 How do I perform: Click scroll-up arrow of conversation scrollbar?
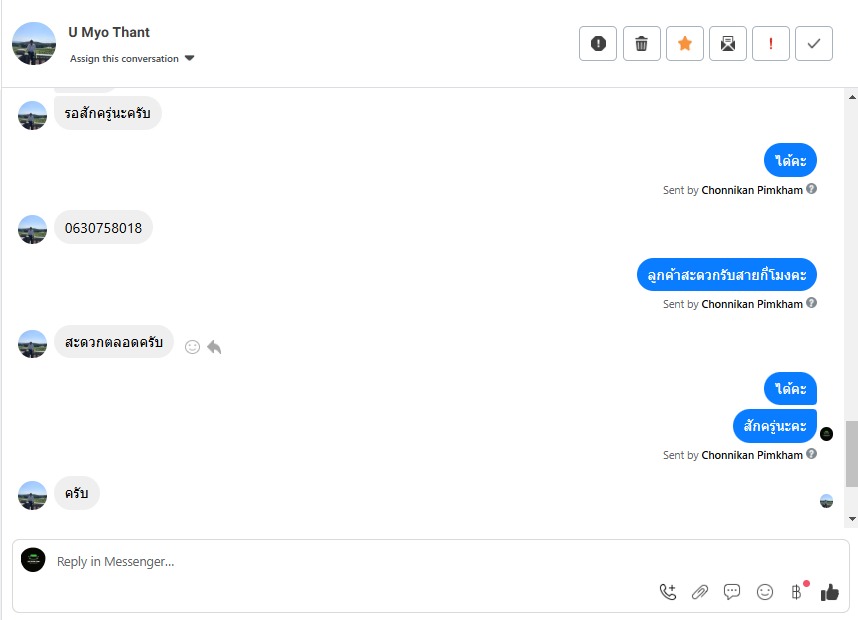[x=852, y=97]
